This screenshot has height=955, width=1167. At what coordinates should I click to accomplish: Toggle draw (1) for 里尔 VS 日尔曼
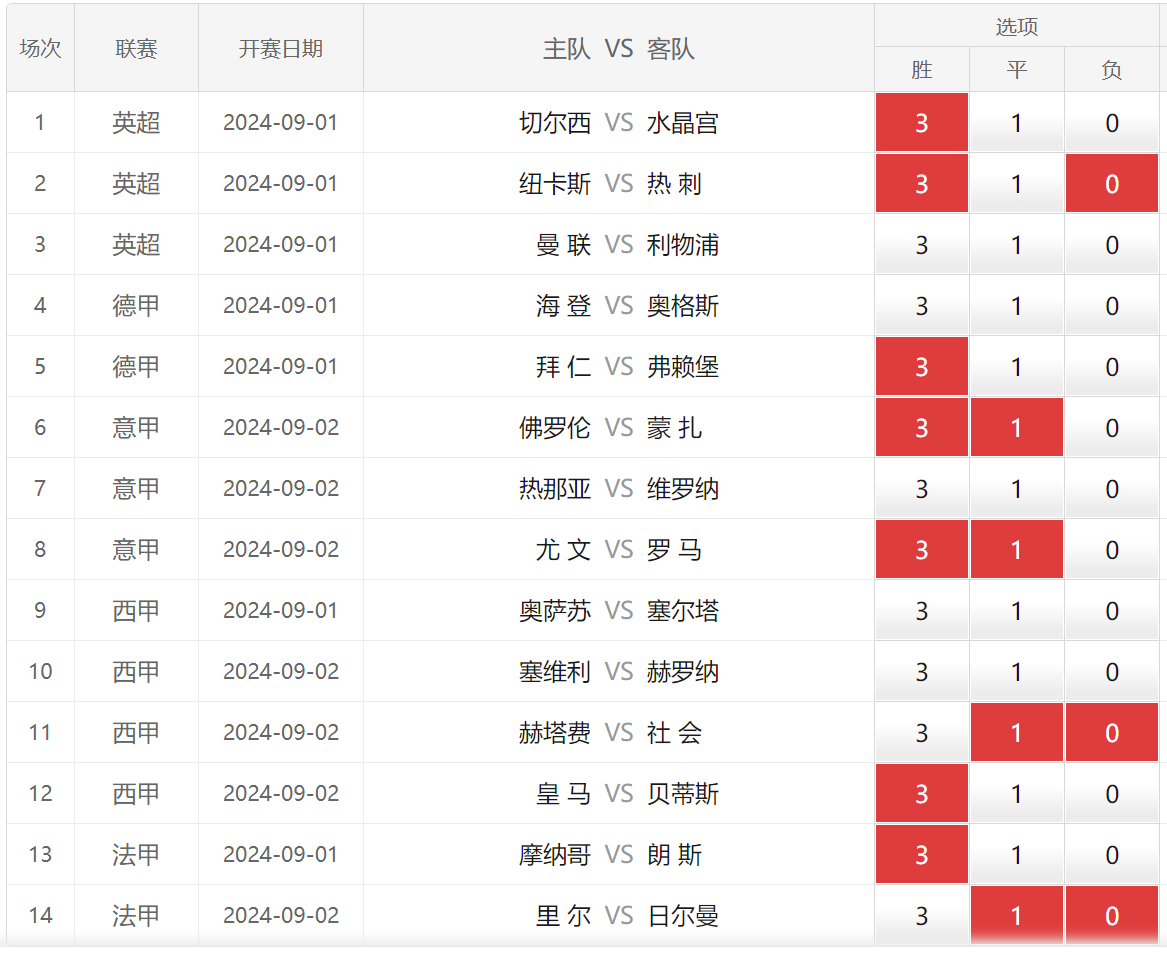(x=1017, y=916)
